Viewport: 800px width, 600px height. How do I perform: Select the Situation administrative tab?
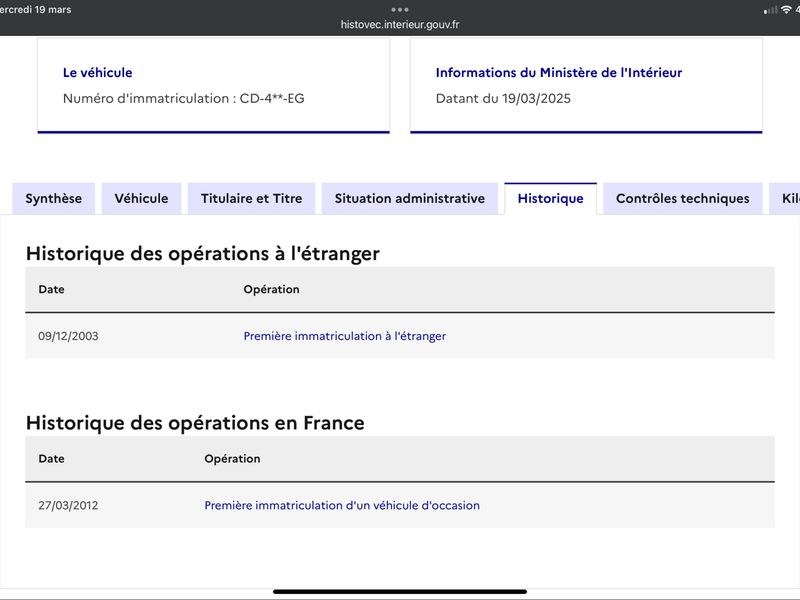(410, 198)
